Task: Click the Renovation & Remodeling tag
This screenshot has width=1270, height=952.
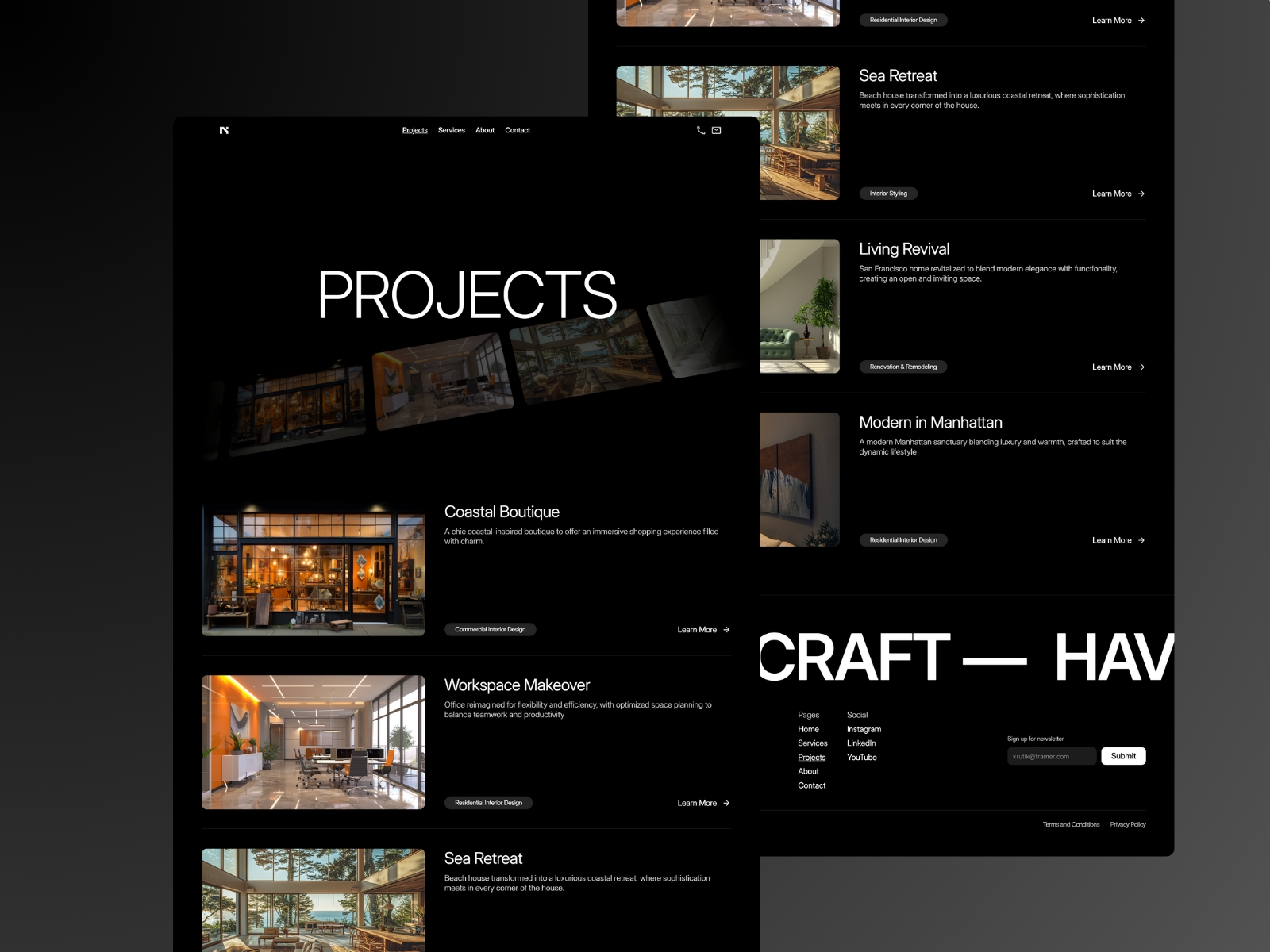Action: (x=902, y=367)
